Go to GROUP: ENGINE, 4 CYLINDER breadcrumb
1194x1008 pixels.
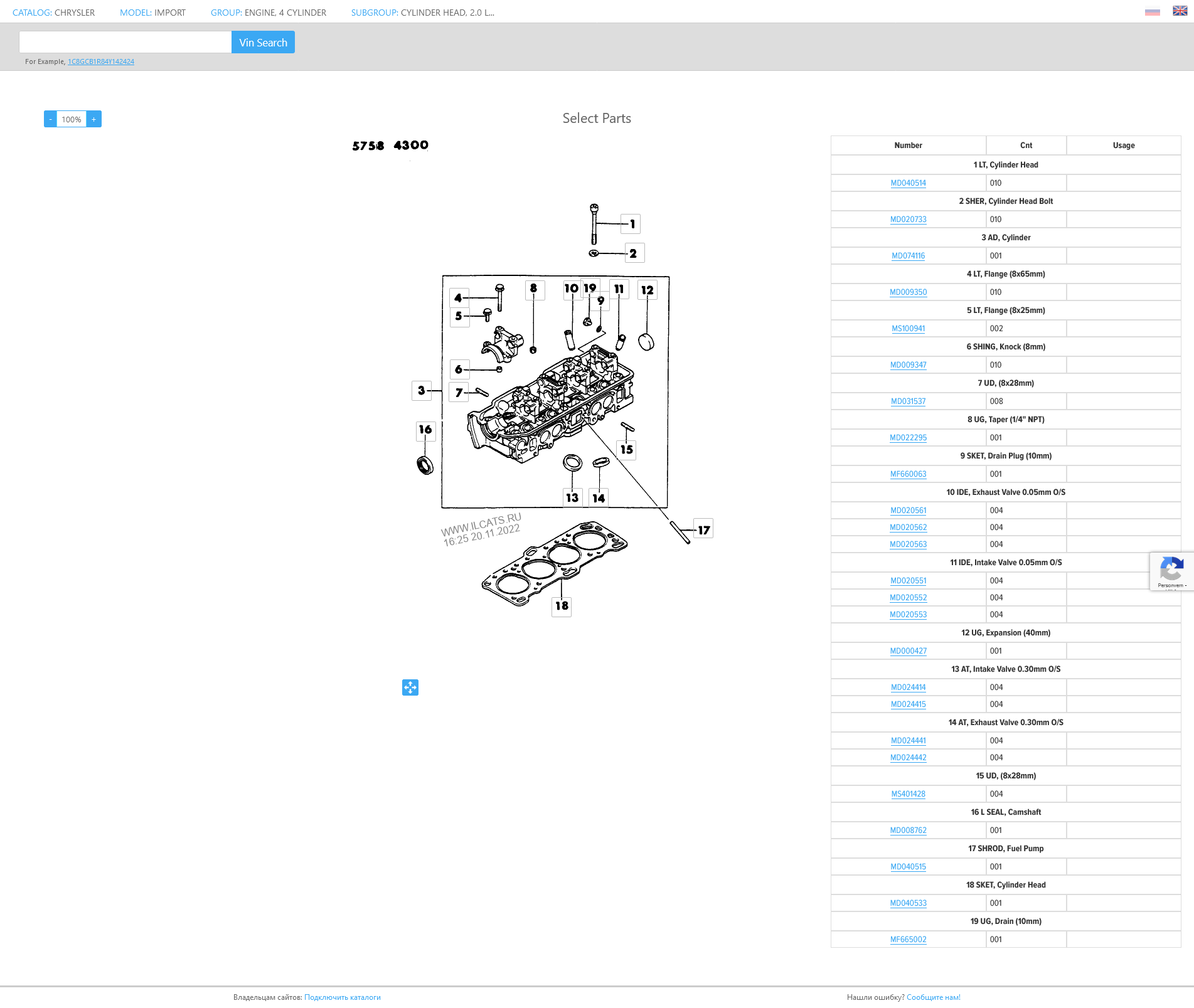268,13
